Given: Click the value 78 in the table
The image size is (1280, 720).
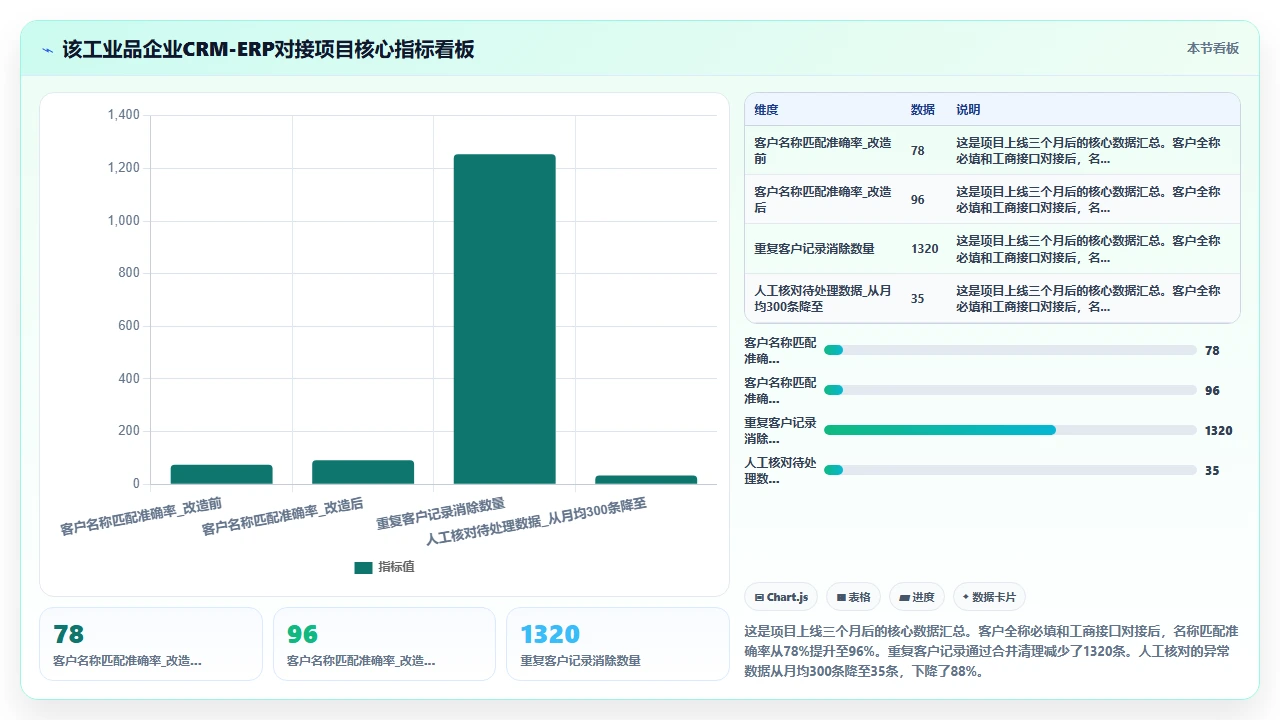Looking at the screenshot, I should tap(918, 151).
